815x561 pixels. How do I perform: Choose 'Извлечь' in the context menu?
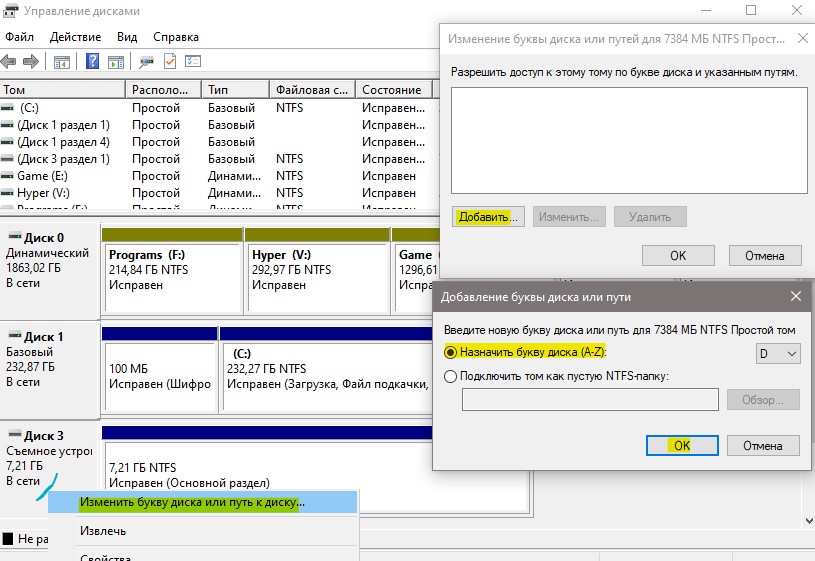coord(103,530)
